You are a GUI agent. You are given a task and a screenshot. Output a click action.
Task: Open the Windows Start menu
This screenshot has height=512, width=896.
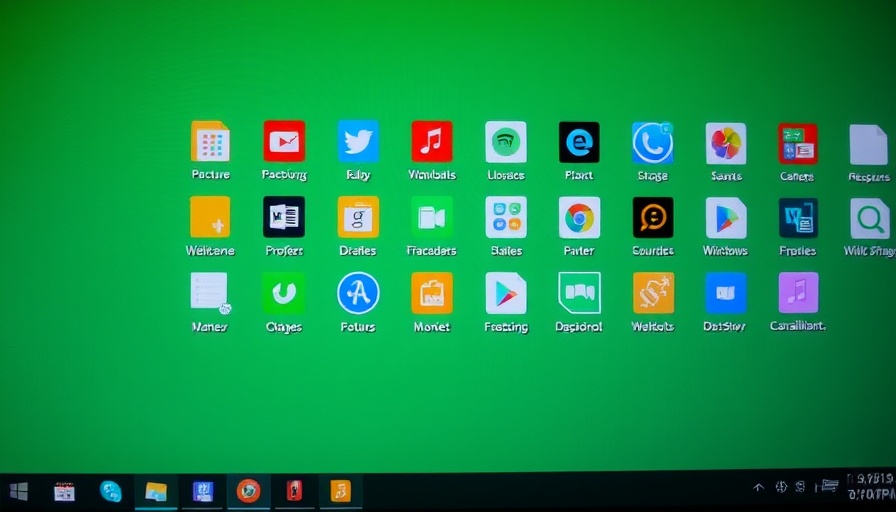(x=19, y=491)
